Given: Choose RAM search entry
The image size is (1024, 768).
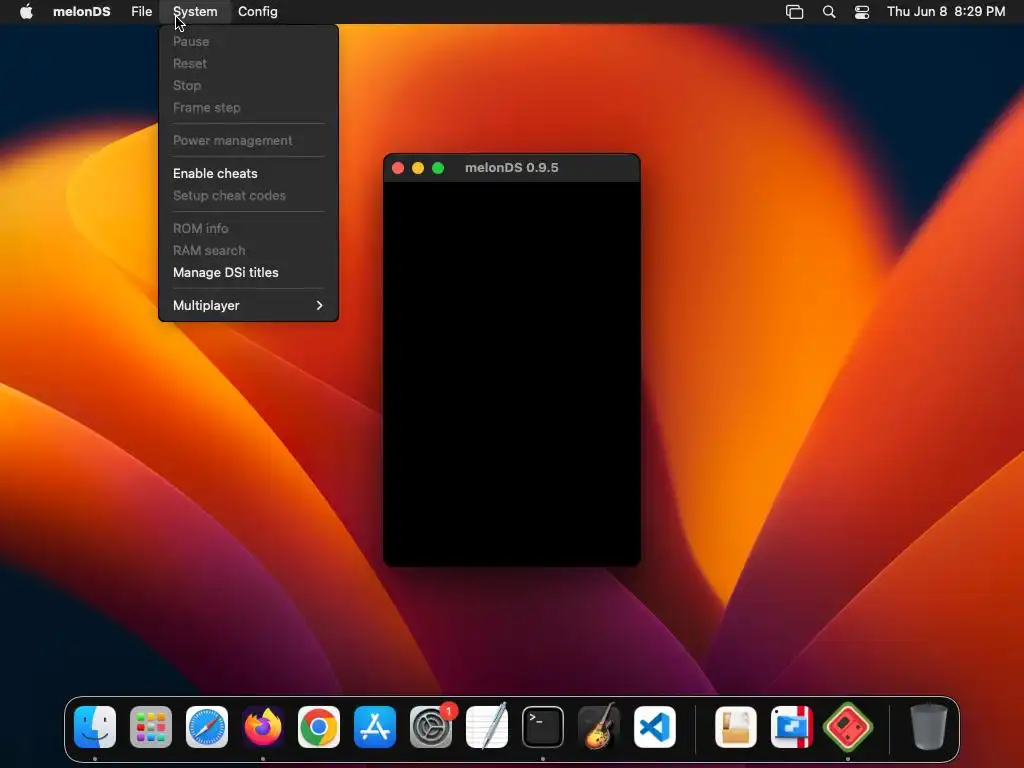Looking at the screenshot, I should coord(248,251).
